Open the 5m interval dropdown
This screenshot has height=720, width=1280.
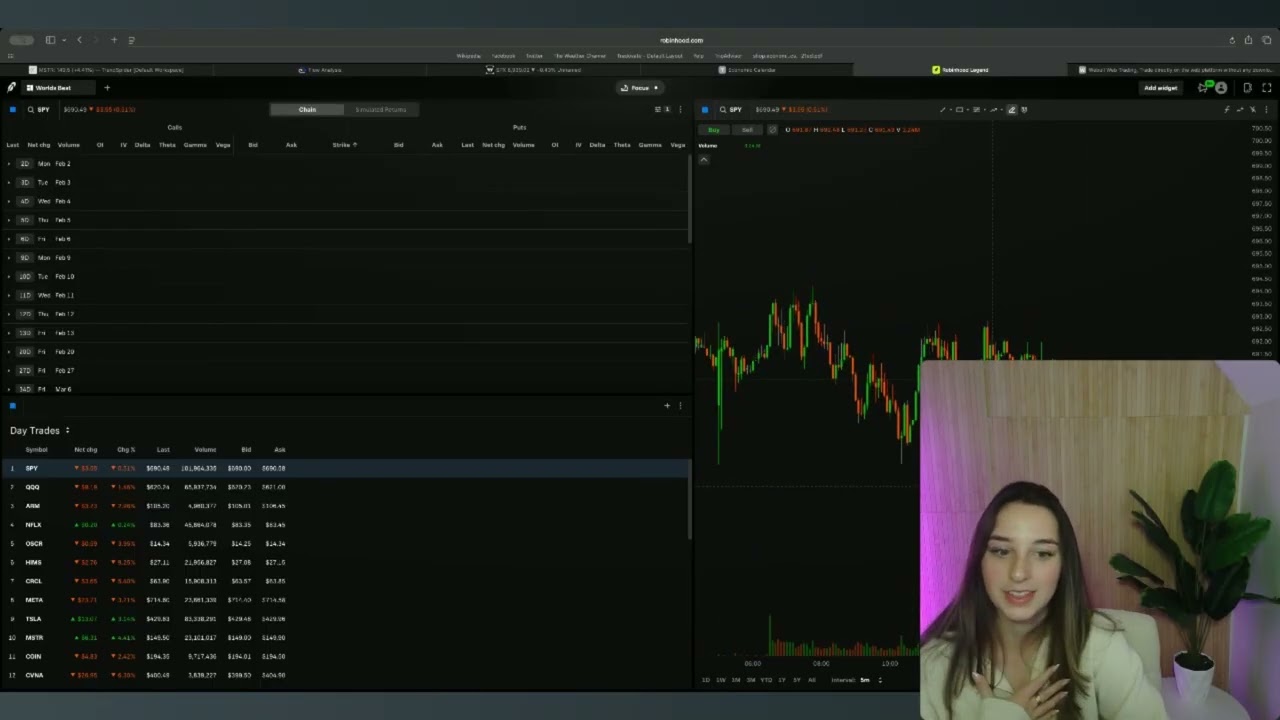869,680
